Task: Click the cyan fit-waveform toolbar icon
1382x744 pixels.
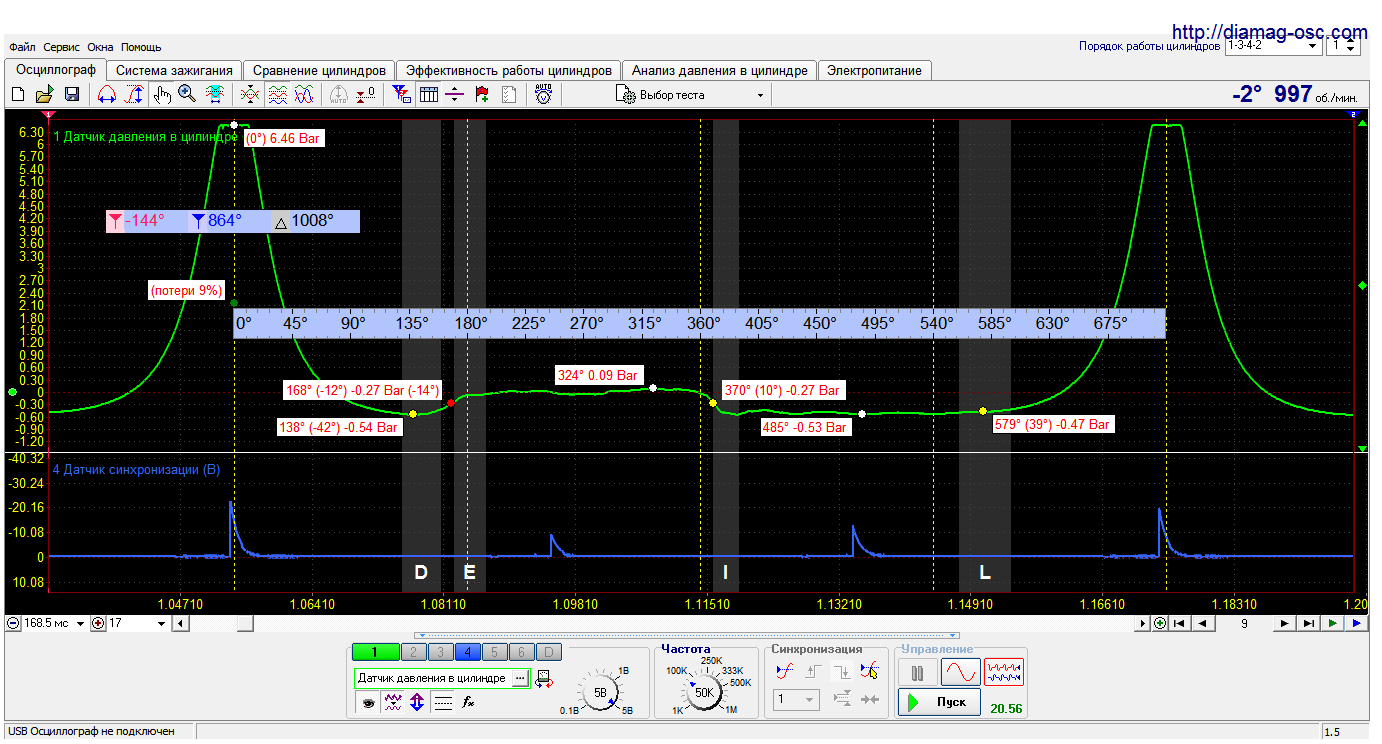Action: (x=214, y=94)
